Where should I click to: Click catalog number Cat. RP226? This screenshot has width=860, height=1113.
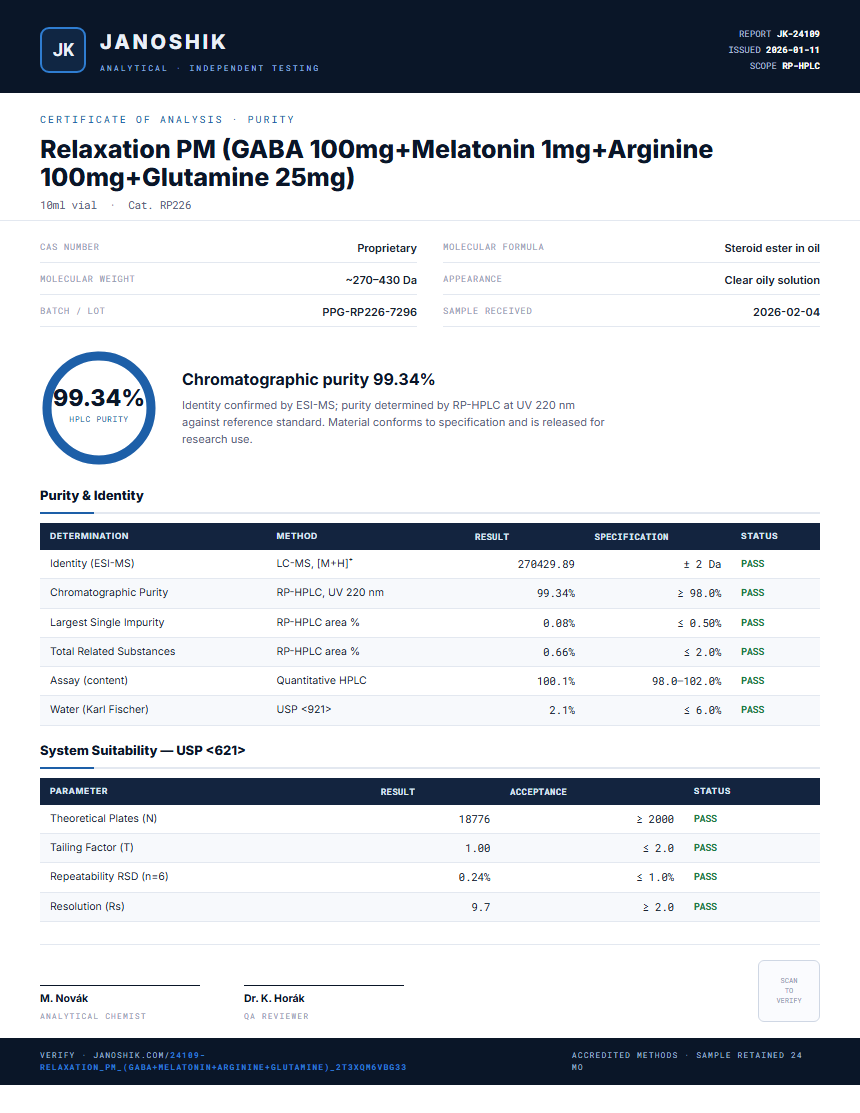160,205
